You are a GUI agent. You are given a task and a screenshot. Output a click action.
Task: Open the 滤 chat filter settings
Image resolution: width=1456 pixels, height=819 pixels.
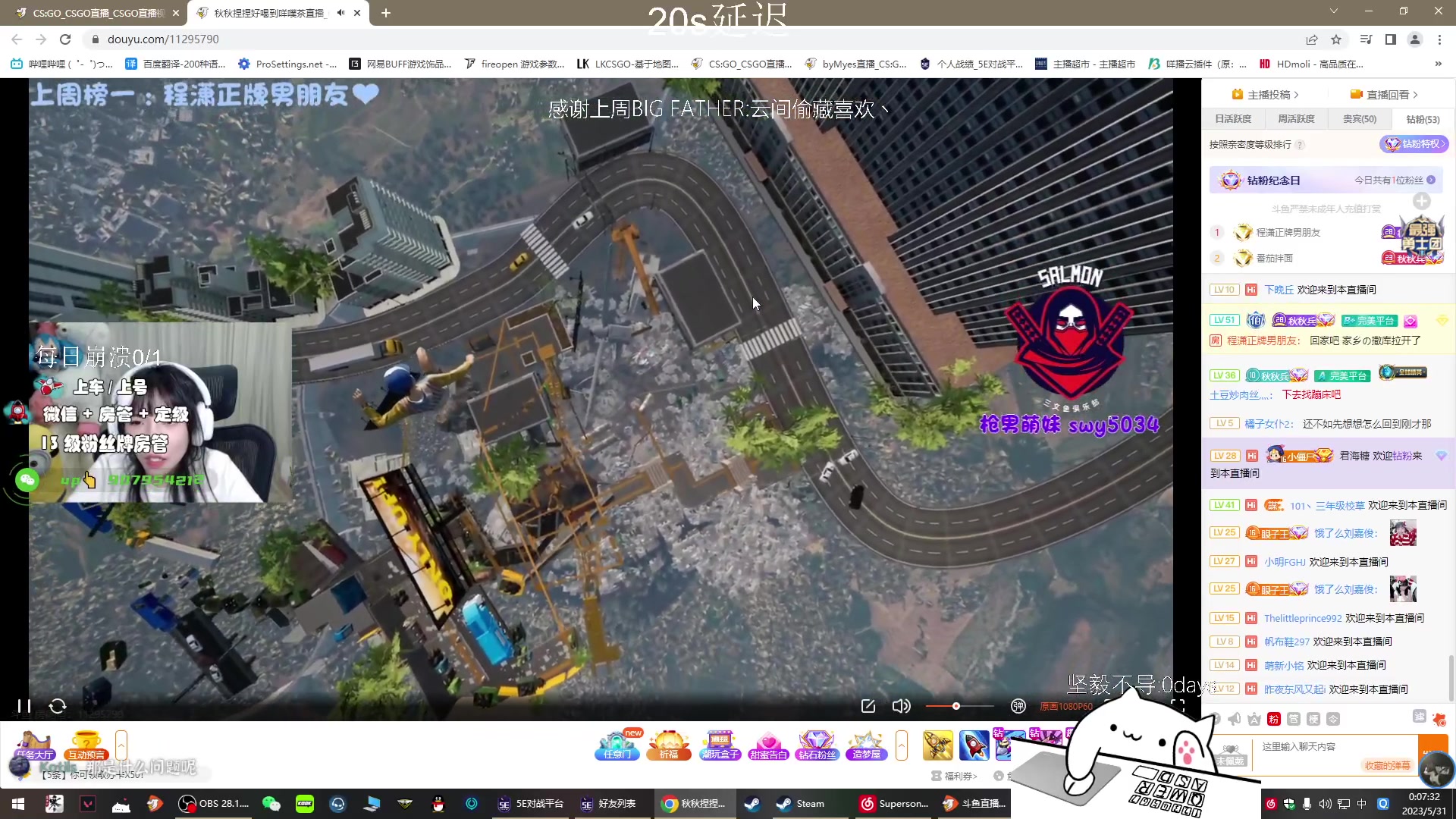tap(1420, 717)
